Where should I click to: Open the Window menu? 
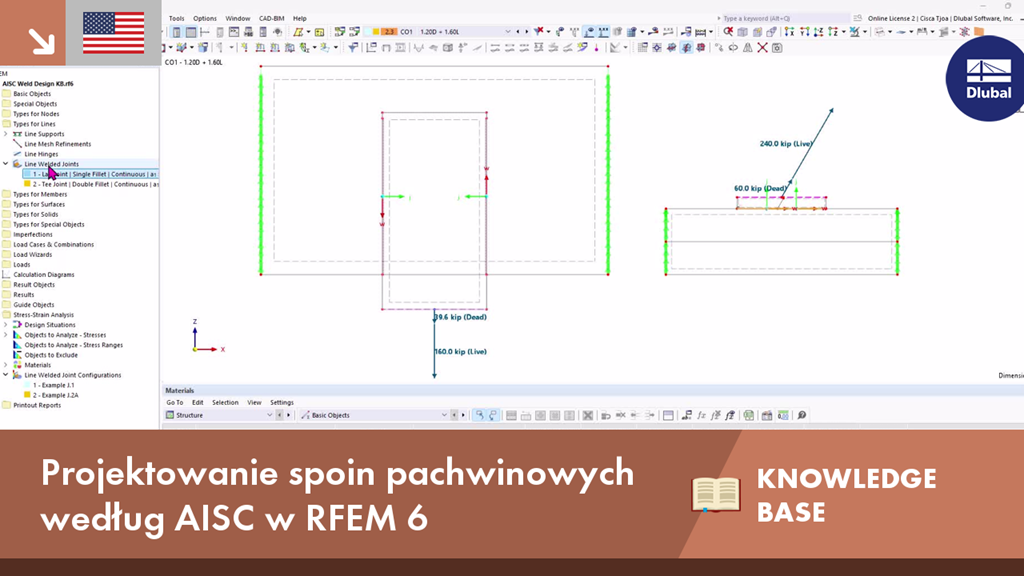click(238, 18)
